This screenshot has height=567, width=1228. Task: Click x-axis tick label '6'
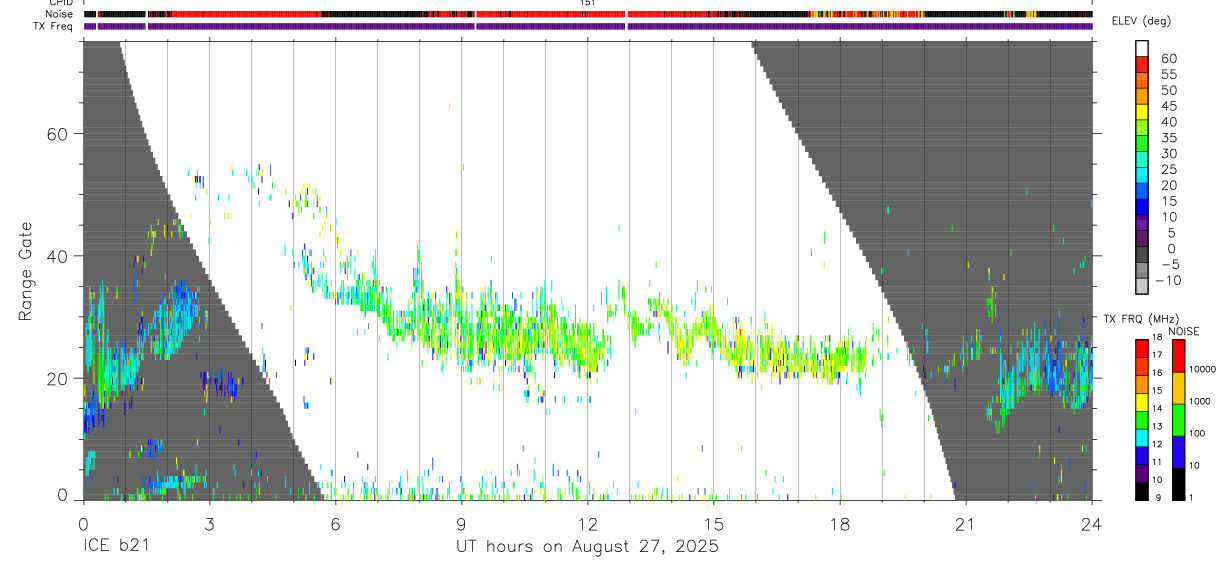[335, 523]
